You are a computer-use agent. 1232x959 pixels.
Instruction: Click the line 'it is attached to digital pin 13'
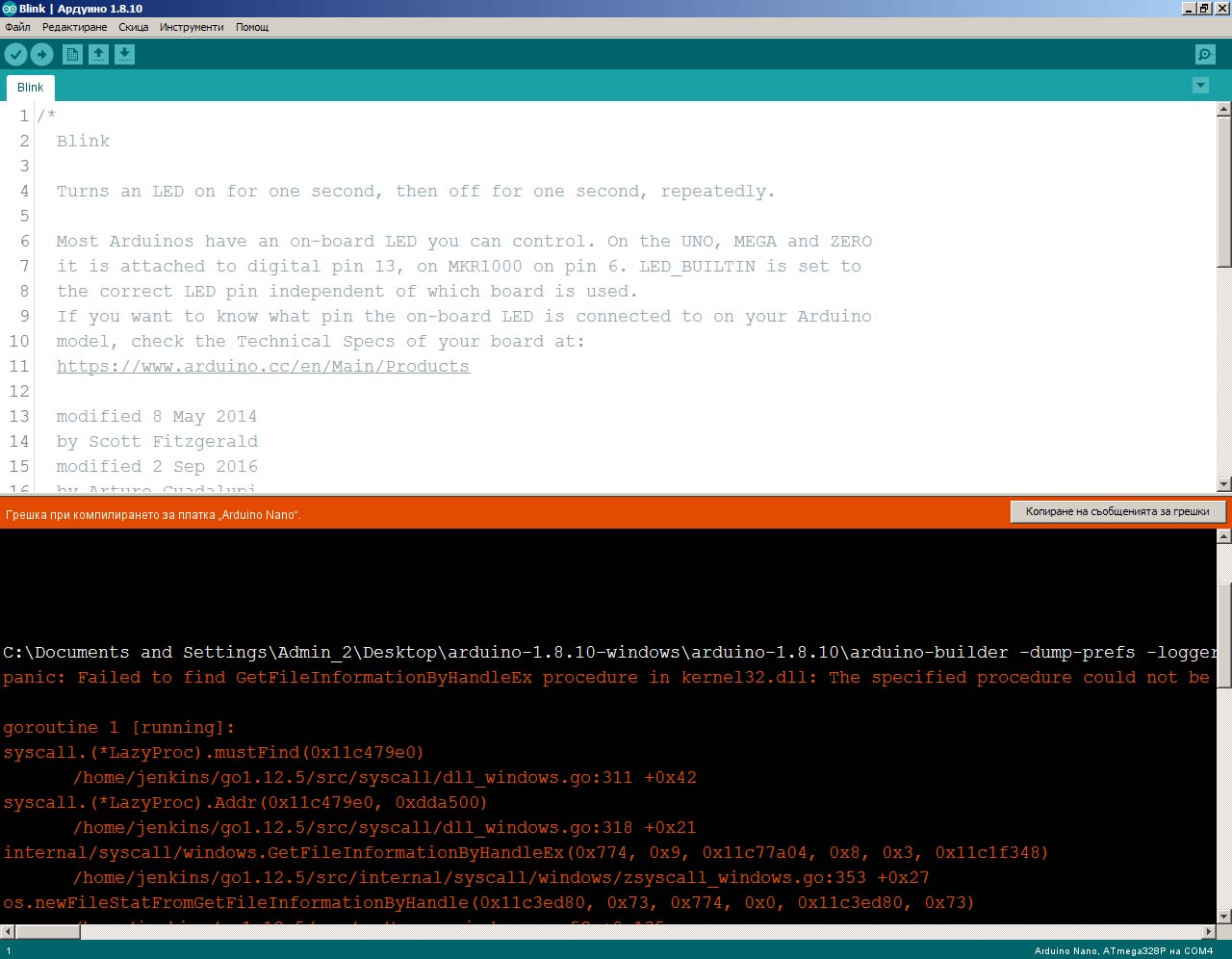coord(458,266)
